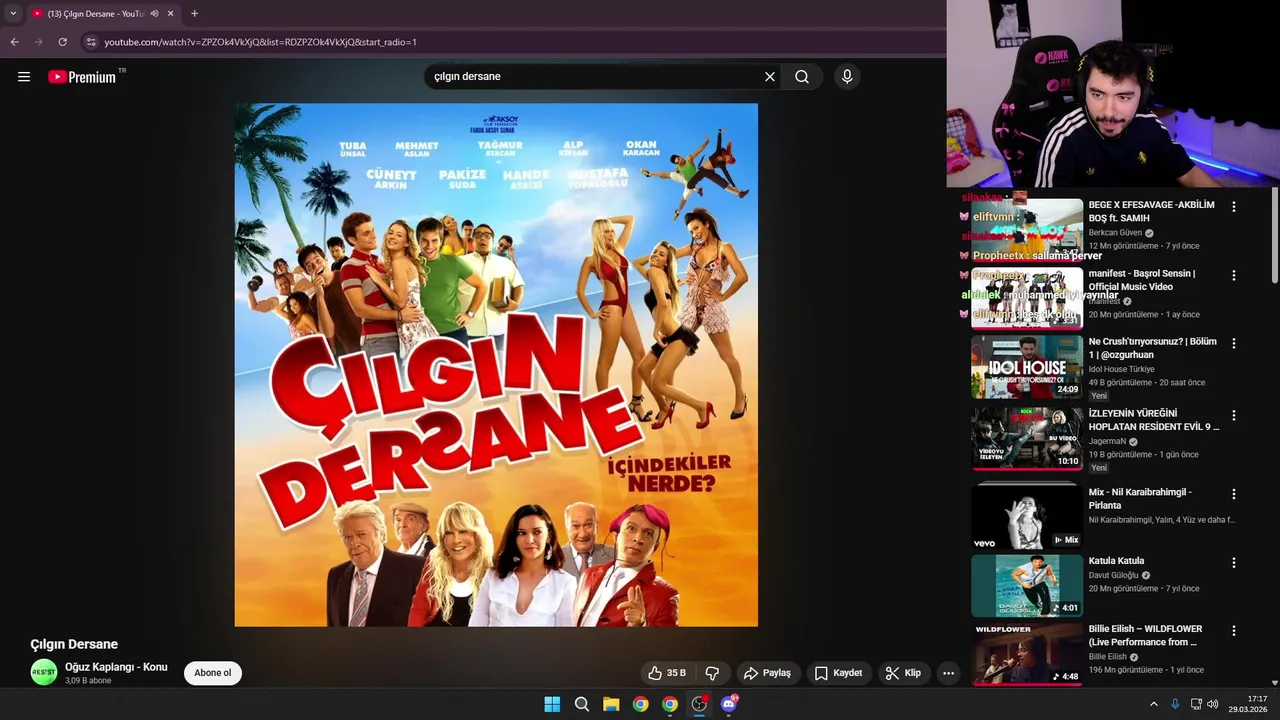The height and width of the screenshot is (720, 1280).
Task: Open menu for manifest Başrol Sensin video
Action: click(x=1234, y=275)
